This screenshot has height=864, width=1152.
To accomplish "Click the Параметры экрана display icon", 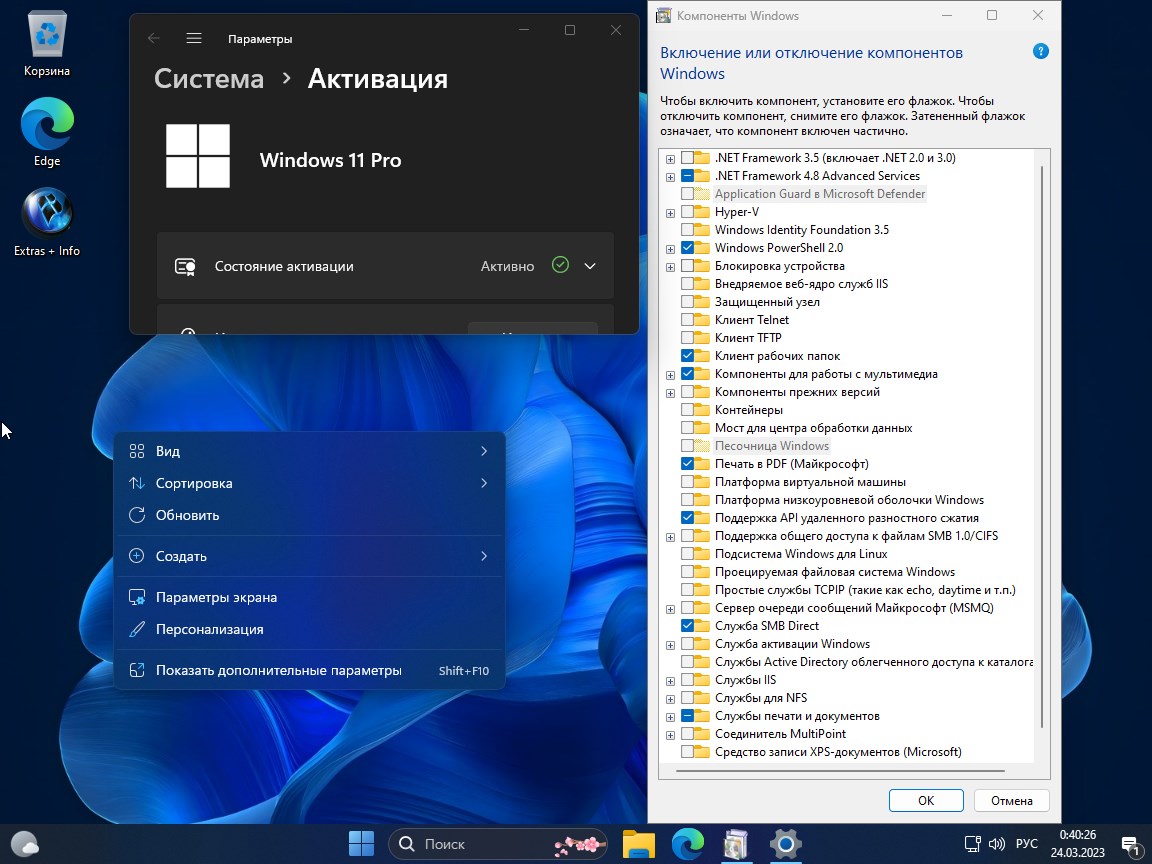I will click(137, 597).
